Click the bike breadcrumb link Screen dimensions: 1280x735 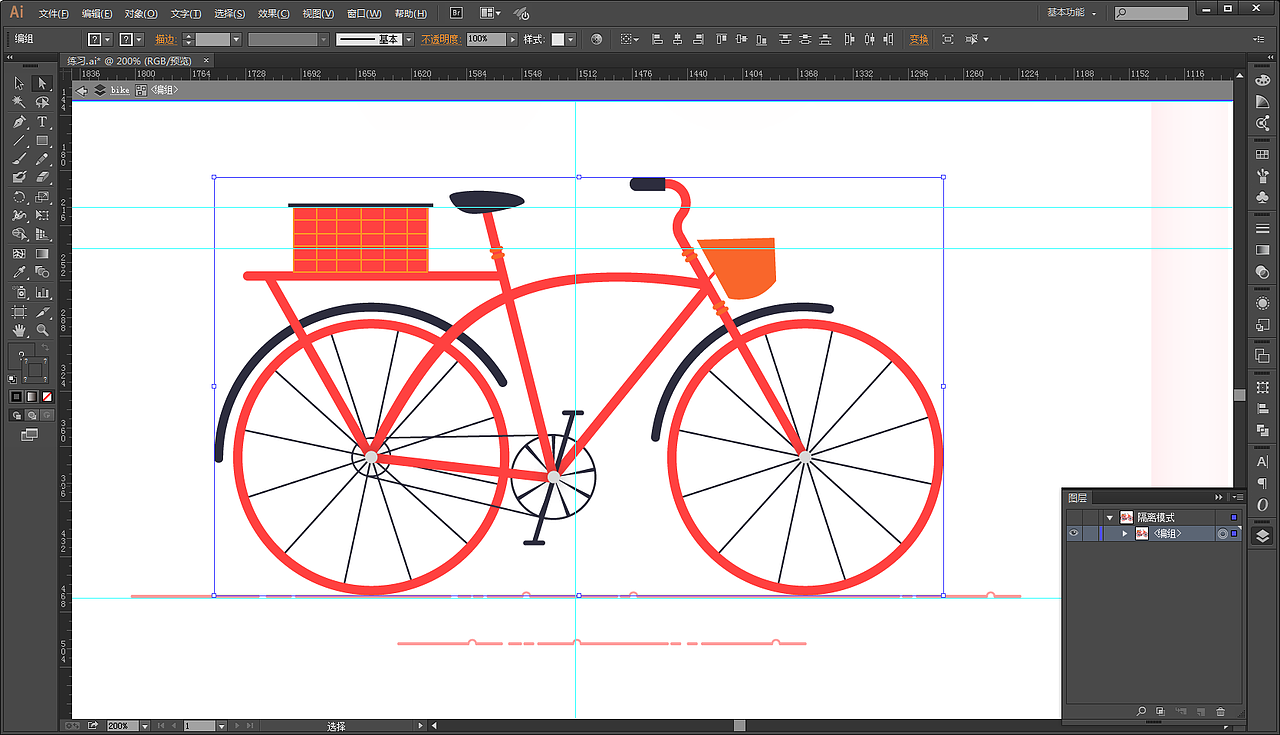pos(120,90)
